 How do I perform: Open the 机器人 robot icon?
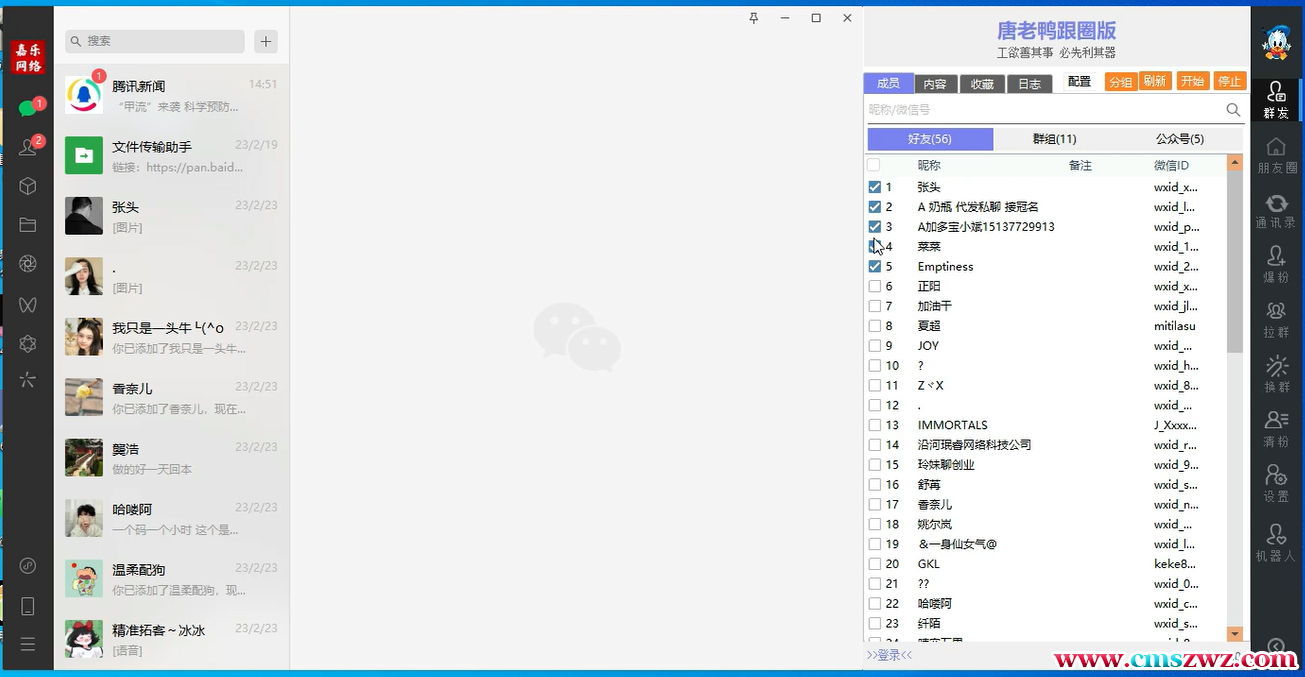(1276, 542)
